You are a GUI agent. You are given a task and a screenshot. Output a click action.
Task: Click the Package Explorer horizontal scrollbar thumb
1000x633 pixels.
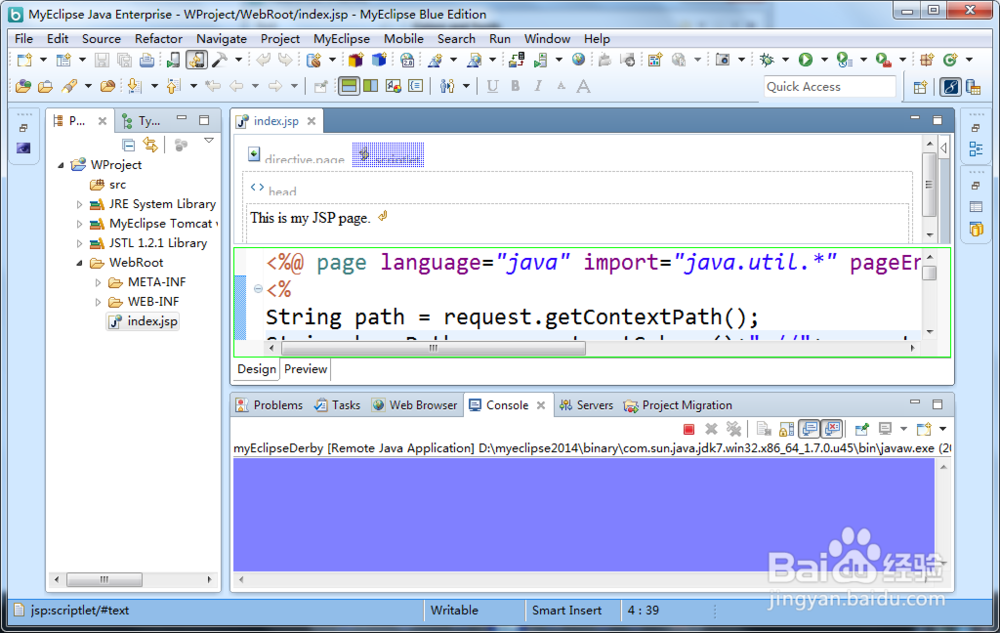(x=105, y=579)
